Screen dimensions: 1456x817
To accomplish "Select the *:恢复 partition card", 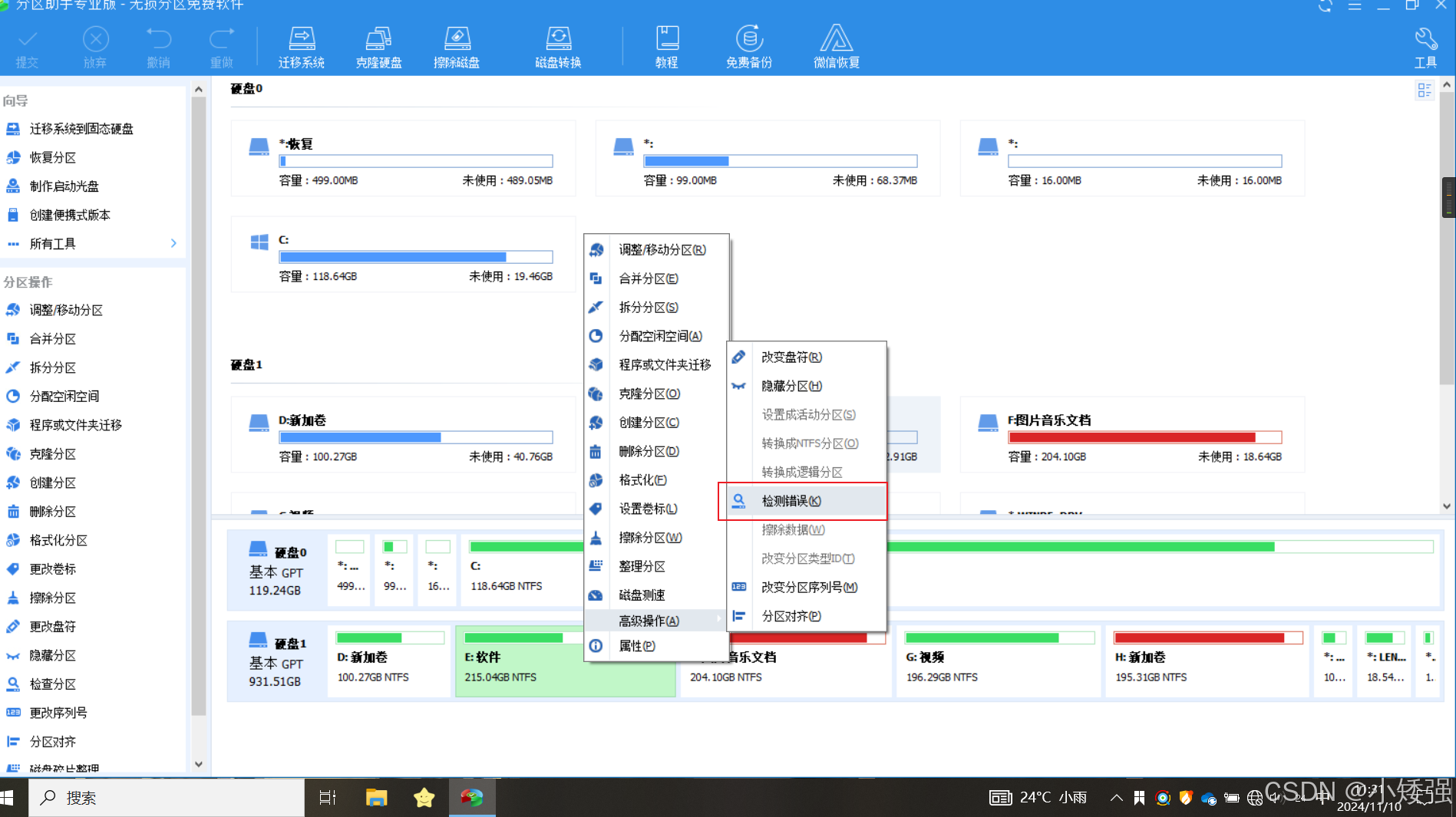I will point(403,158).
